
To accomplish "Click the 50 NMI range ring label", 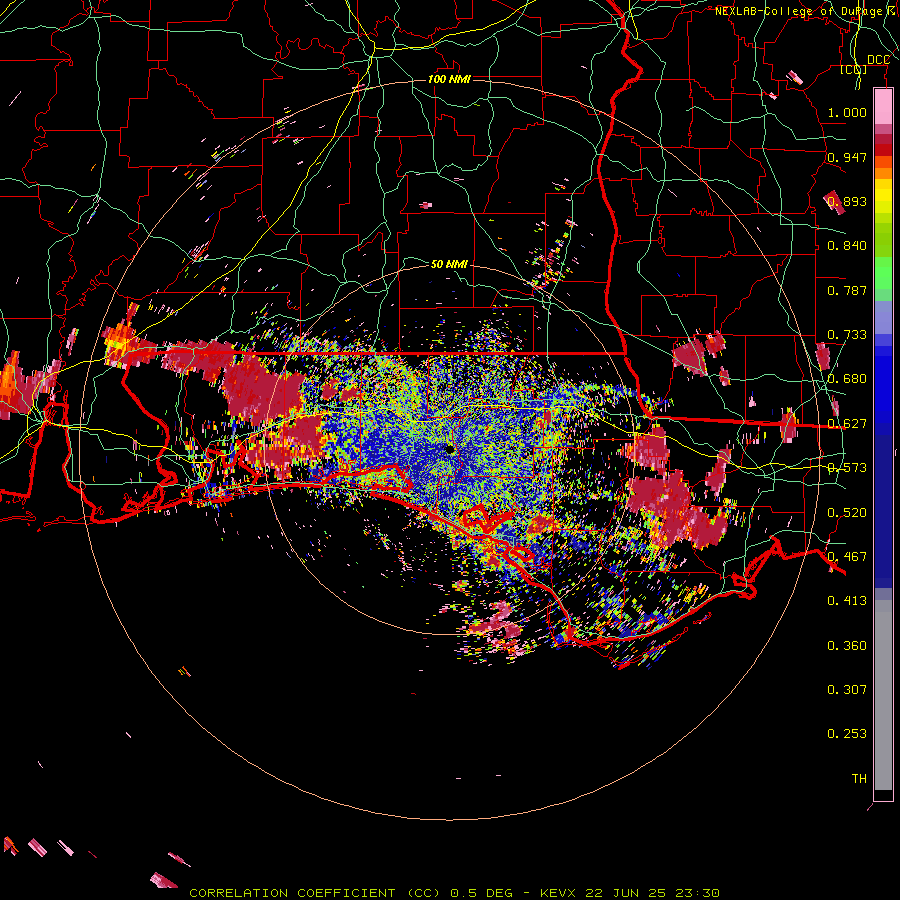I will coord(449,264).
